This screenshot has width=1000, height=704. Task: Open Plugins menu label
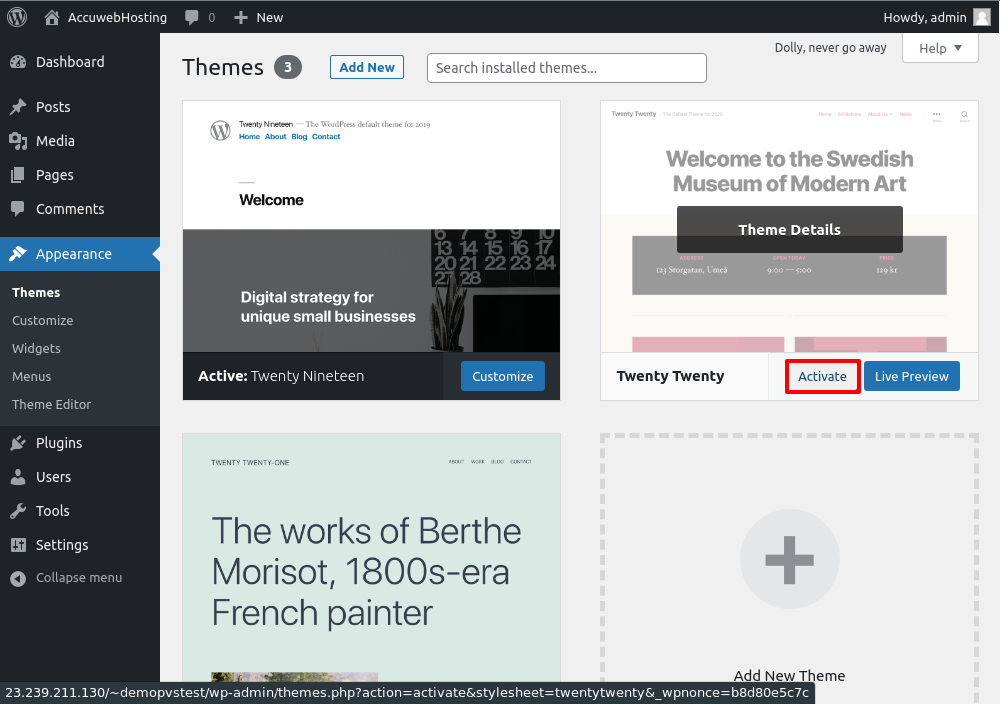pyautogui.click(x=59, y=443)
